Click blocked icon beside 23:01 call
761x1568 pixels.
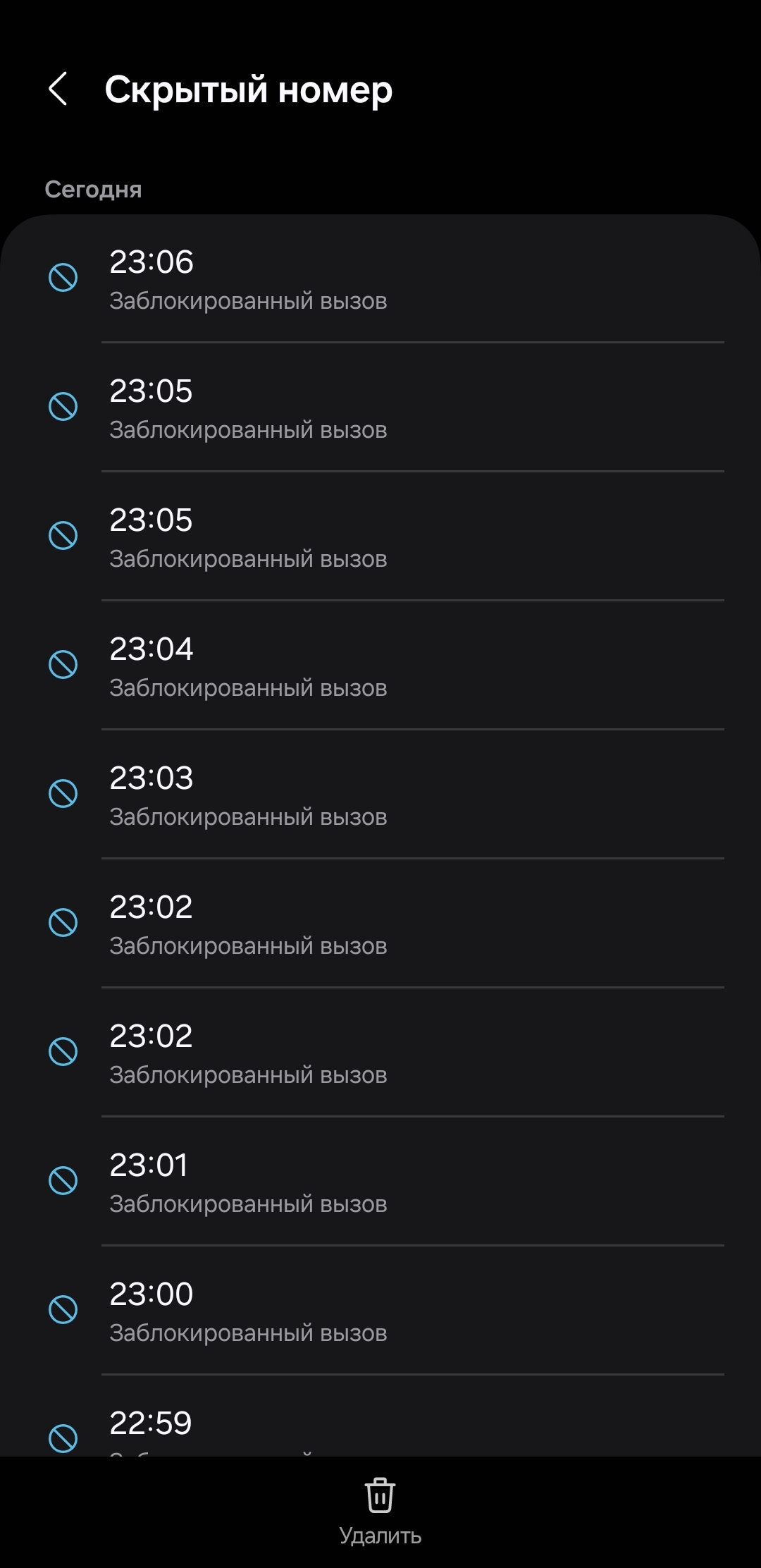pyautogui.click(x=63, y=1180)
